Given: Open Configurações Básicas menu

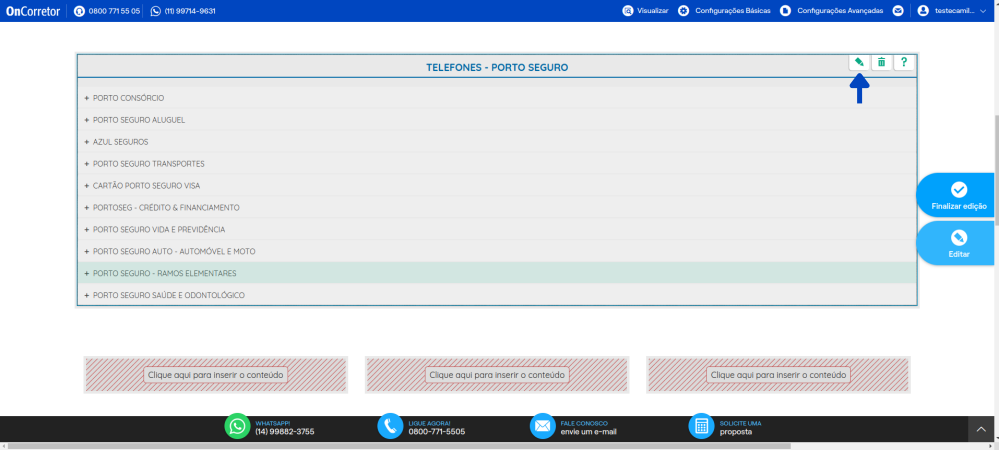Looking at the screenshot, I should pyautogui.click(x=733, y=11).
